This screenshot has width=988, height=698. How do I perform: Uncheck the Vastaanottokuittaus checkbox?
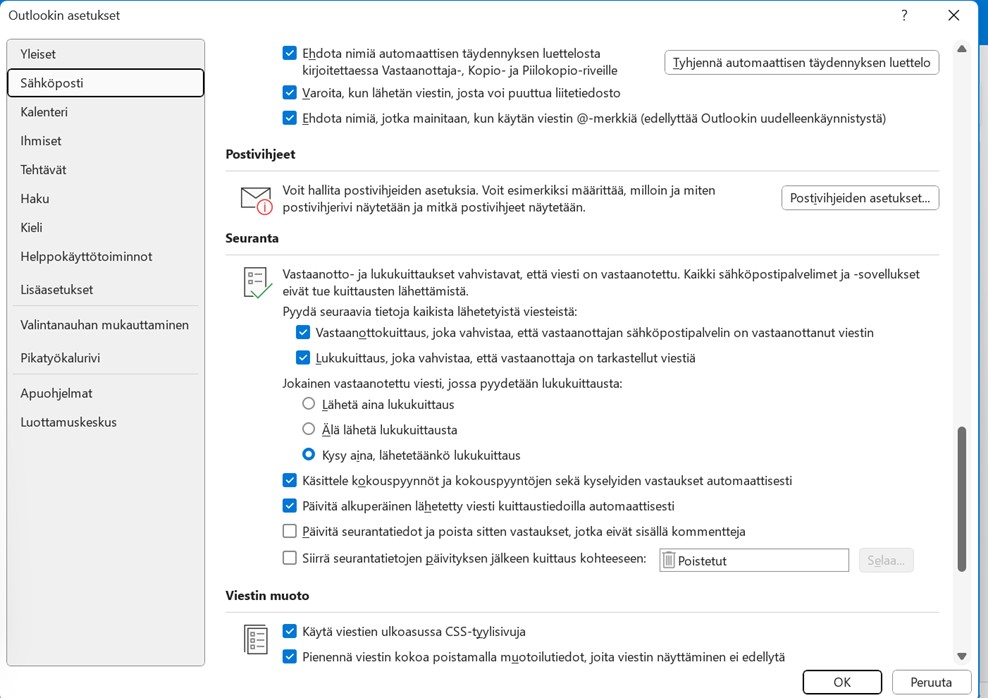303,332
